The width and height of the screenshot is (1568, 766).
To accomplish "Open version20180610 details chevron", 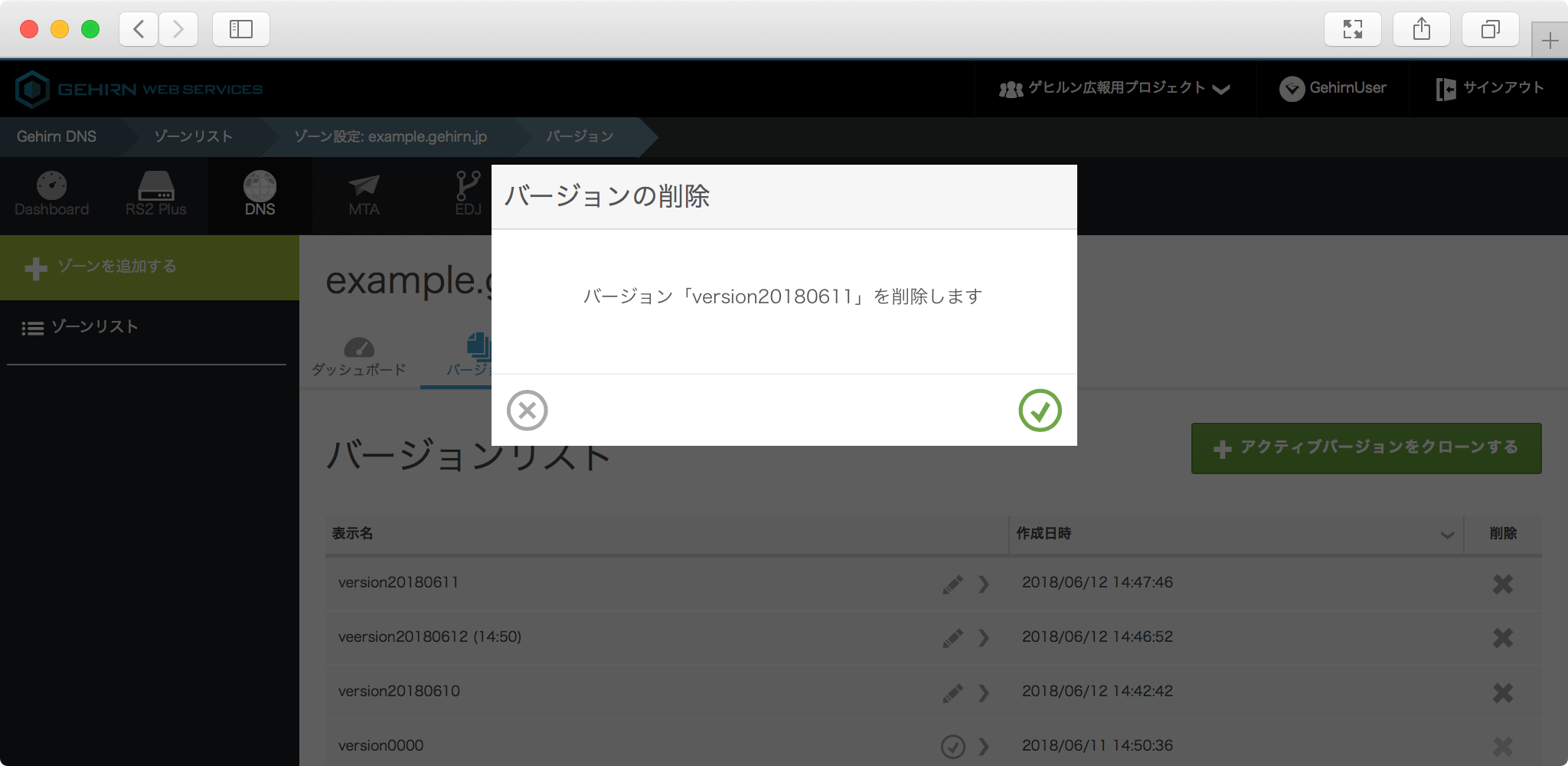I will click(984, 693).
